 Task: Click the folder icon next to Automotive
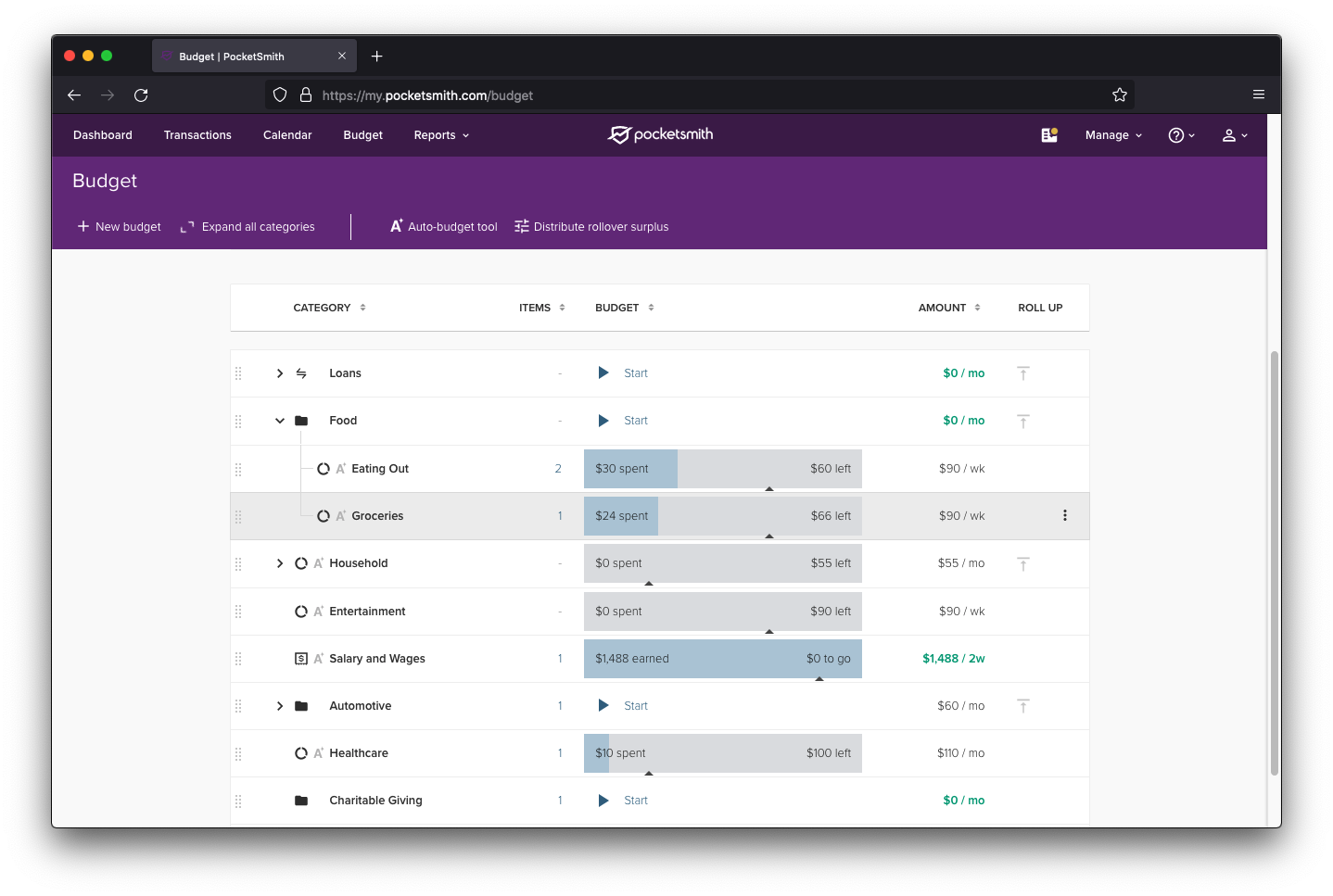point(301,705)
